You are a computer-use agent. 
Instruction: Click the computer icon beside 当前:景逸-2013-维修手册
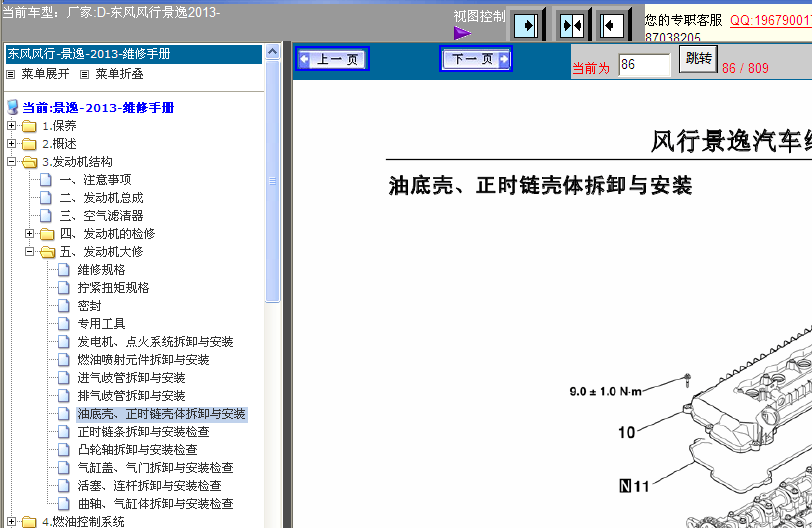pyautogui.click(x=13, y=107)
